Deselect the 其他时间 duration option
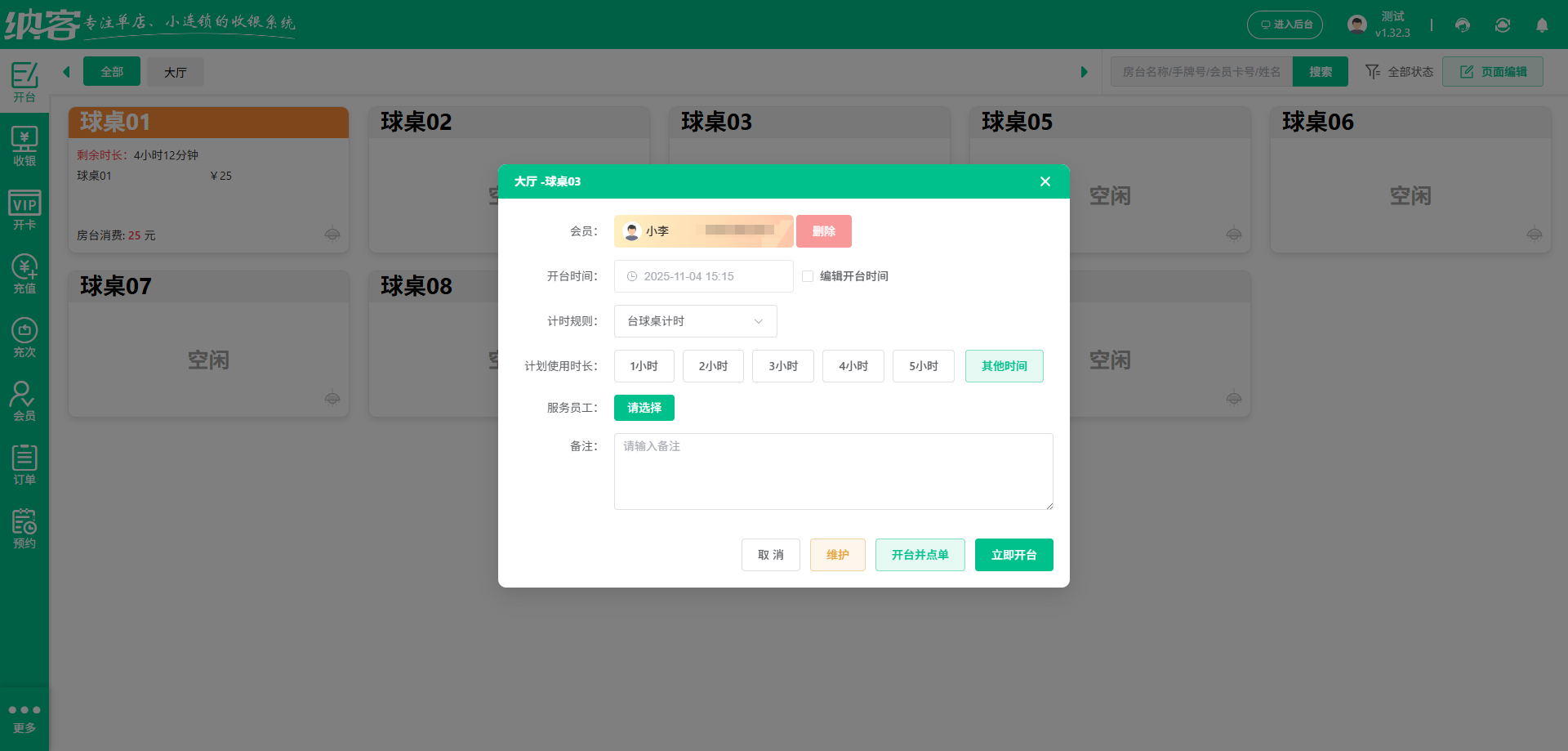The width and height of the screenshot is (1568, 751). (1004, 366)
